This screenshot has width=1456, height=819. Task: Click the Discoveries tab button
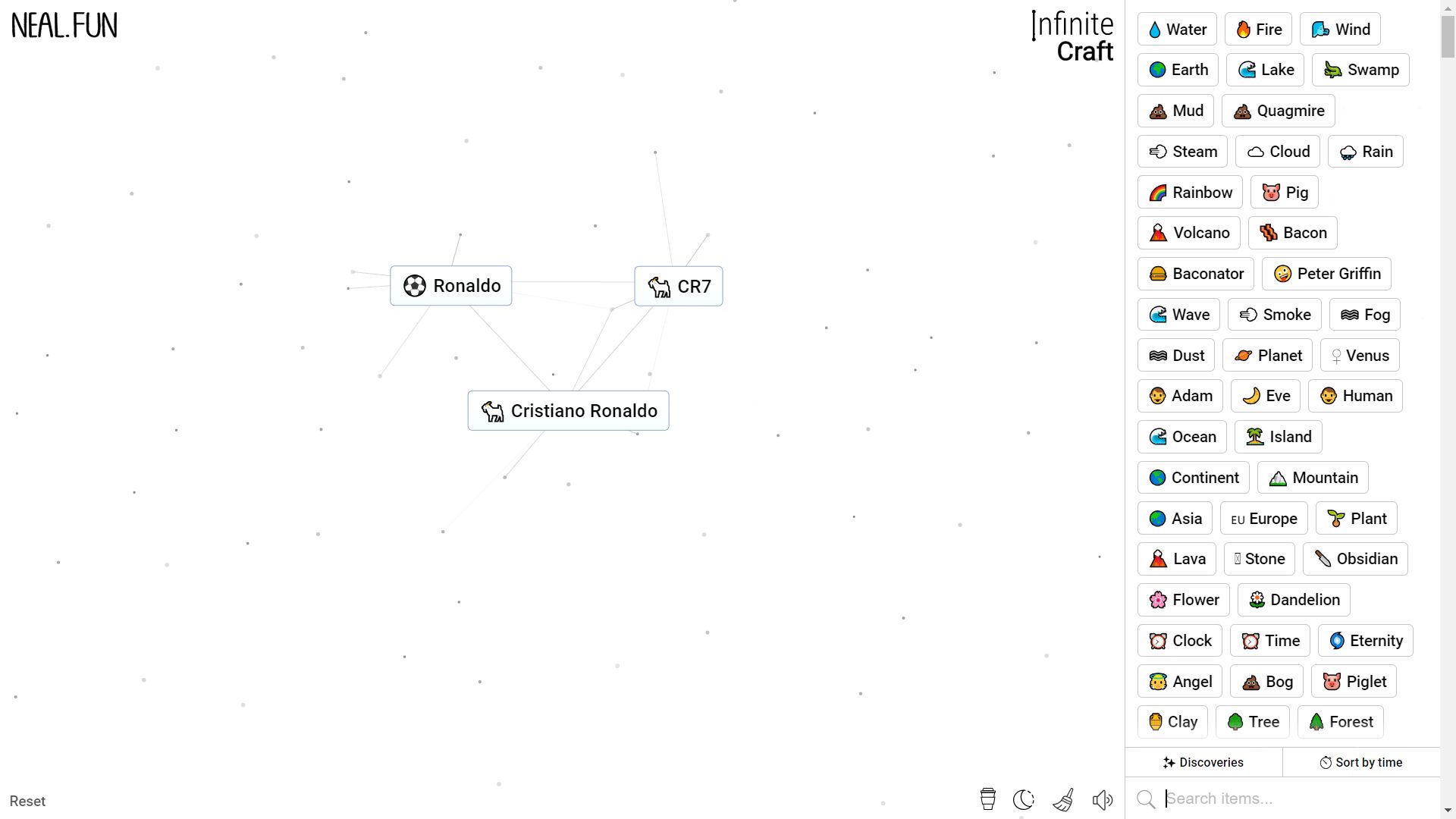tap(1203, 762)
